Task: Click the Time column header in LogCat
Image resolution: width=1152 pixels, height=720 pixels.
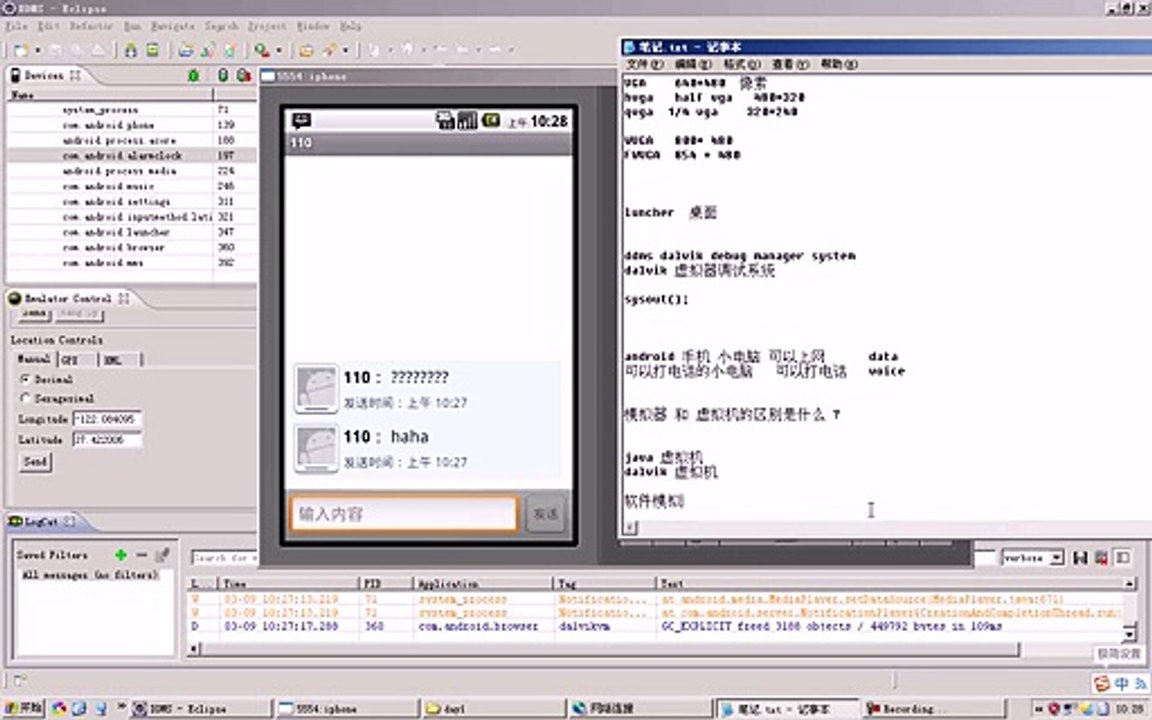Action: click(289, 583)
